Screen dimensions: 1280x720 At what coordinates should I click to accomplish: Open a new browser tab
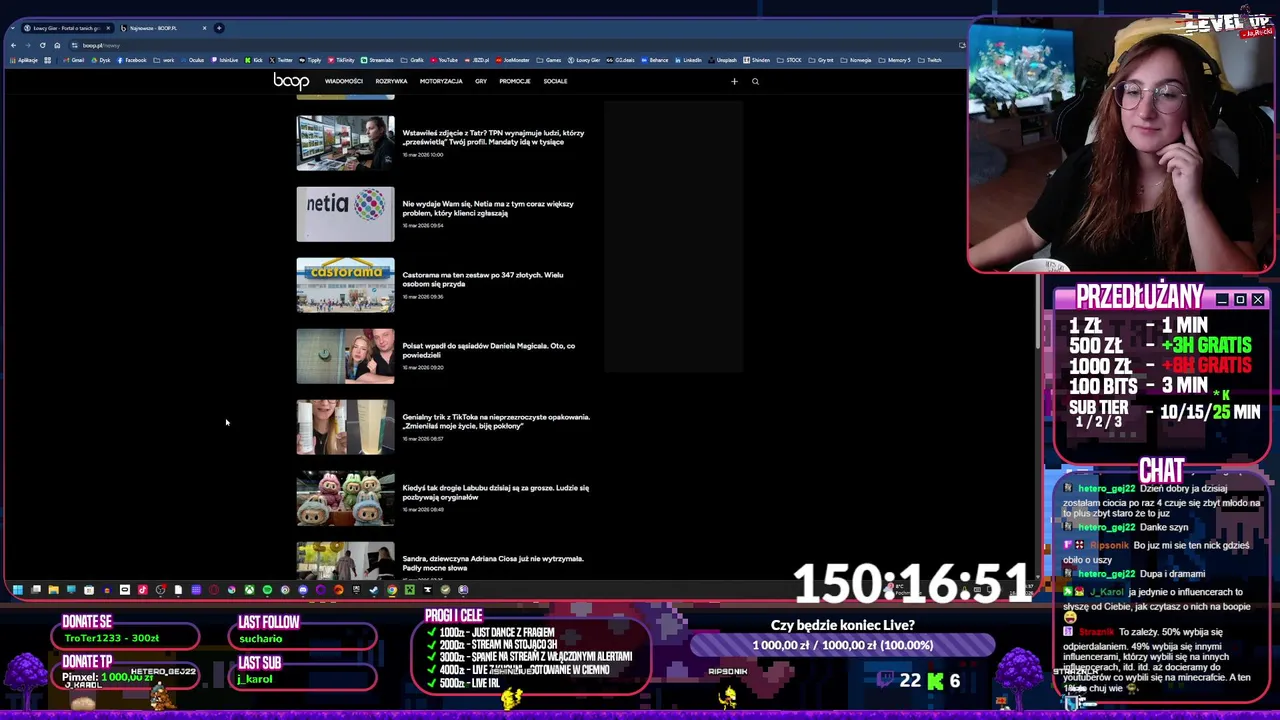[219, 28]
